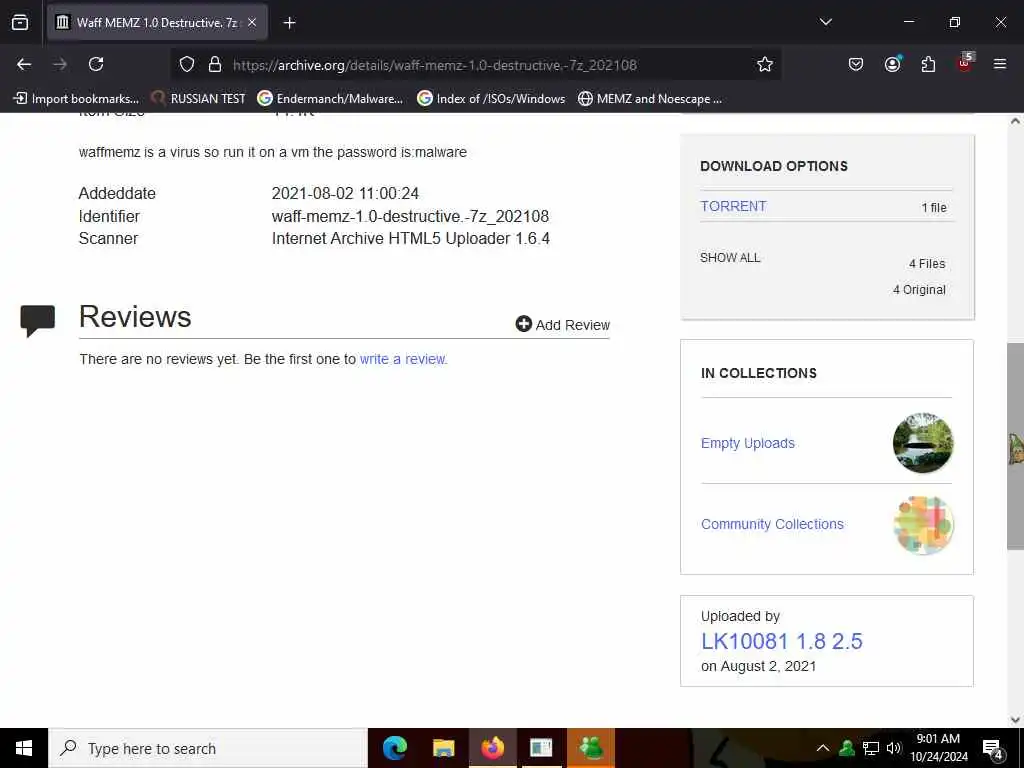Image resolution: width=1024 pixels, height=768 pixels.
Task: Open the RUSSIAN TEST bookmark
Action: (x=198, y=99)
